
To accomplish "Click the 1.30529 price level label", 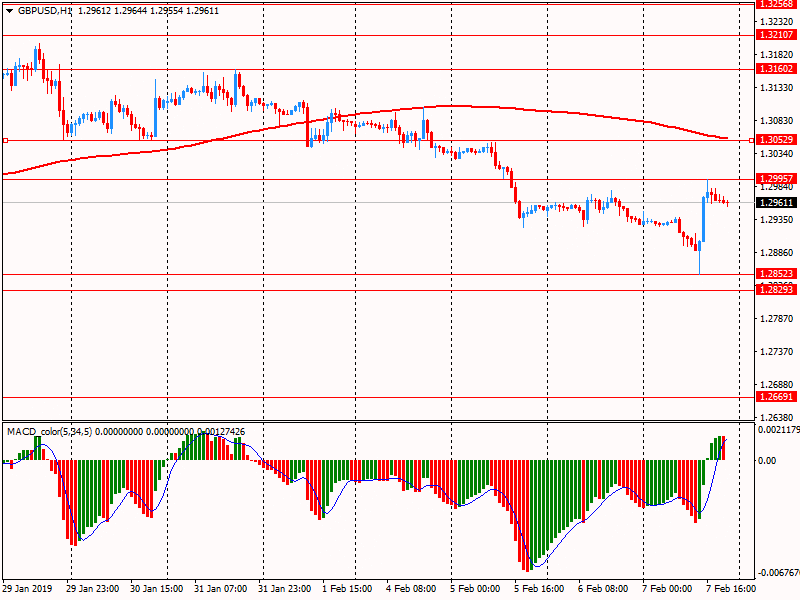I will click(x=777, y=141).
